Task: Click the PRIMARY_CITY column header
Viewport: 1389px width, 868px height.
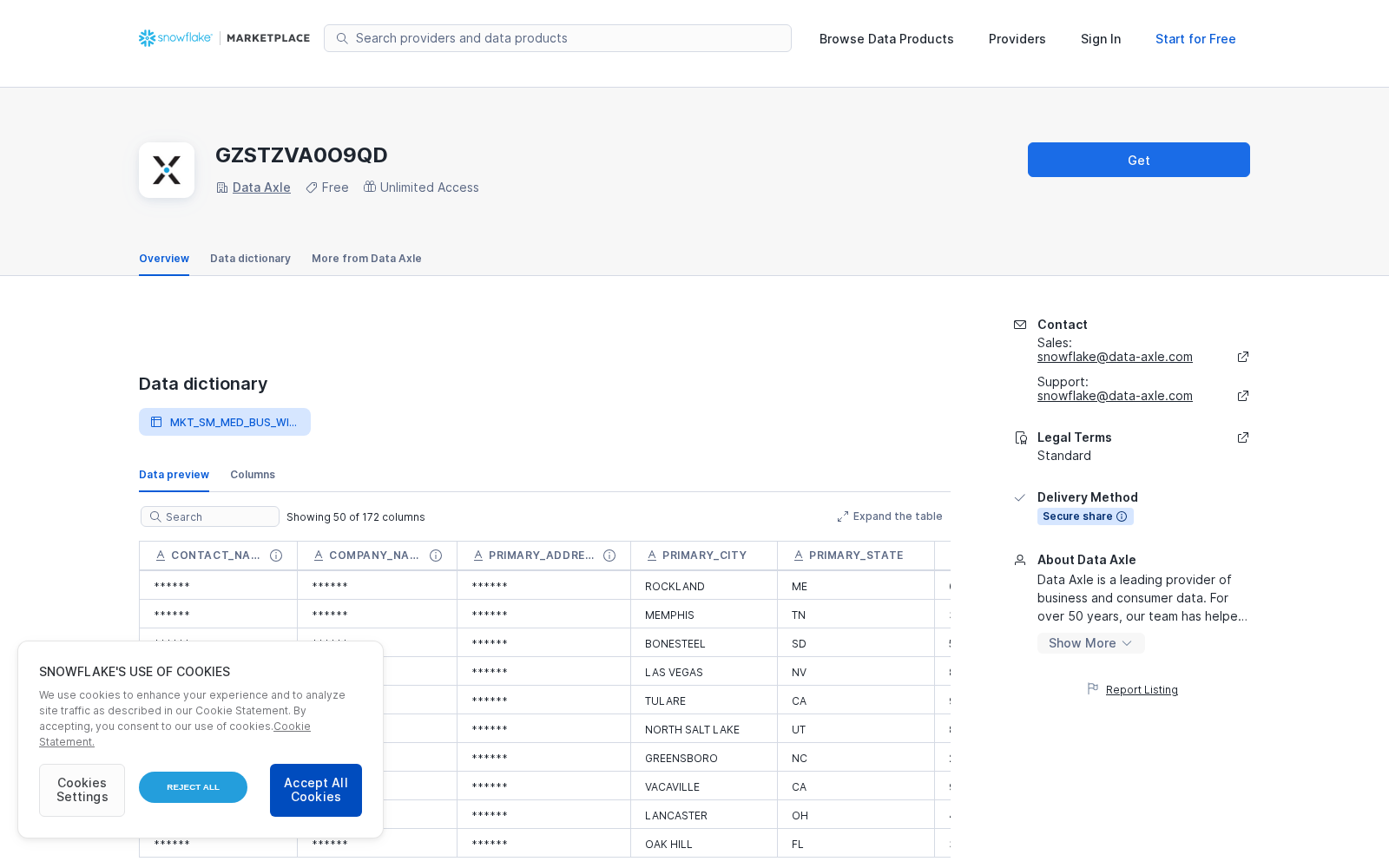Action: 704,556
